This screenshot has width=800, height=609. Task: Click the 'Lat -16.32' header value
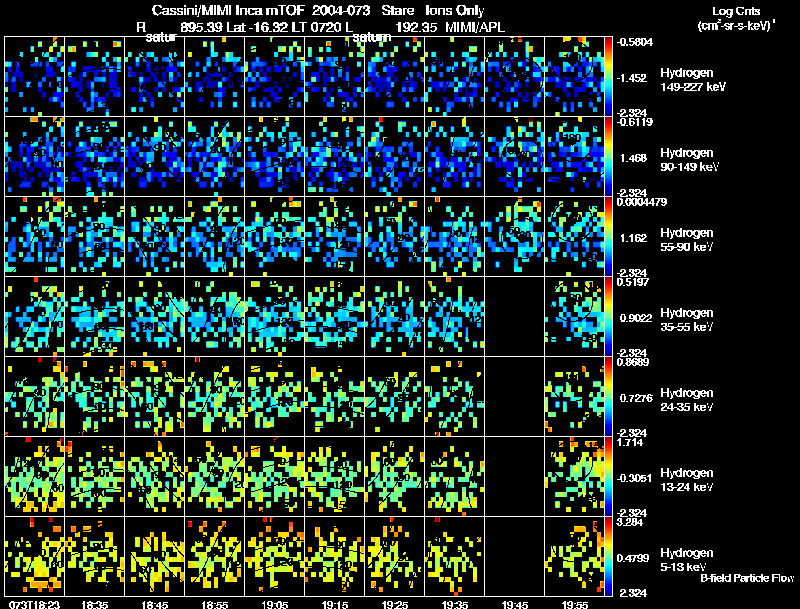258,27
